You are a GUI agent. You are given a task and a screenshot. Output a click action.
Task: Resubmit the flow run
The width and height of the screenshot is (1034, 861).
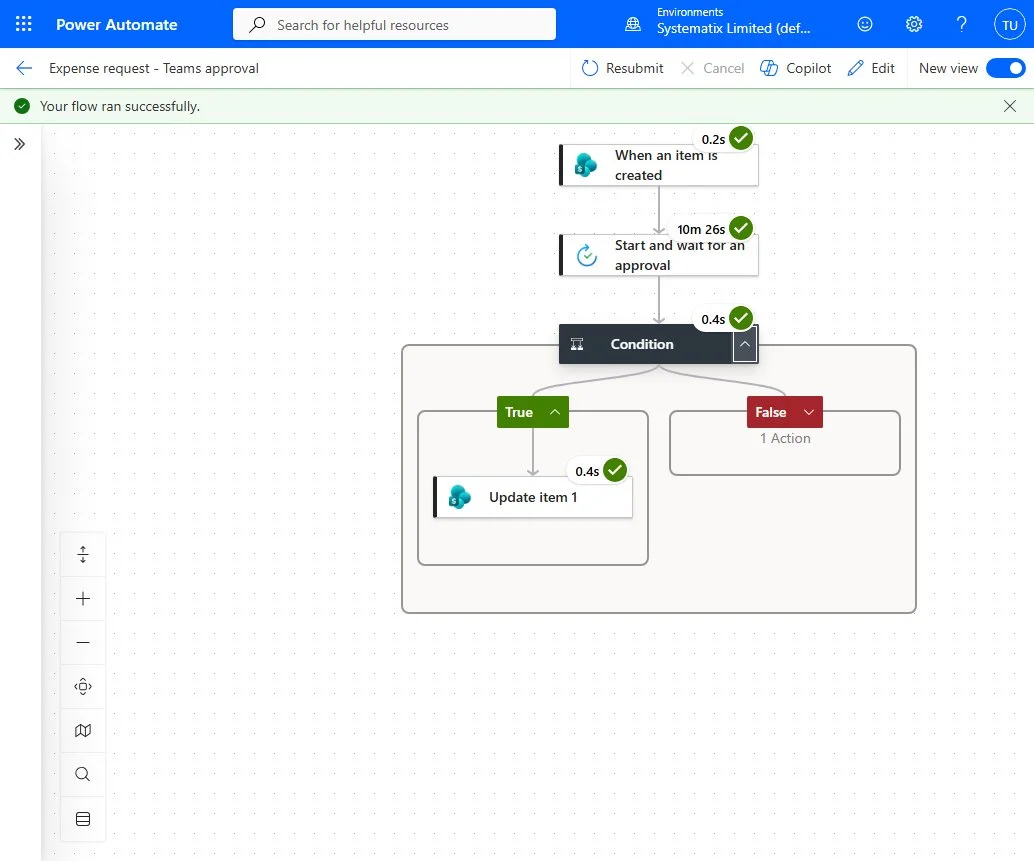tap(623, 68)
